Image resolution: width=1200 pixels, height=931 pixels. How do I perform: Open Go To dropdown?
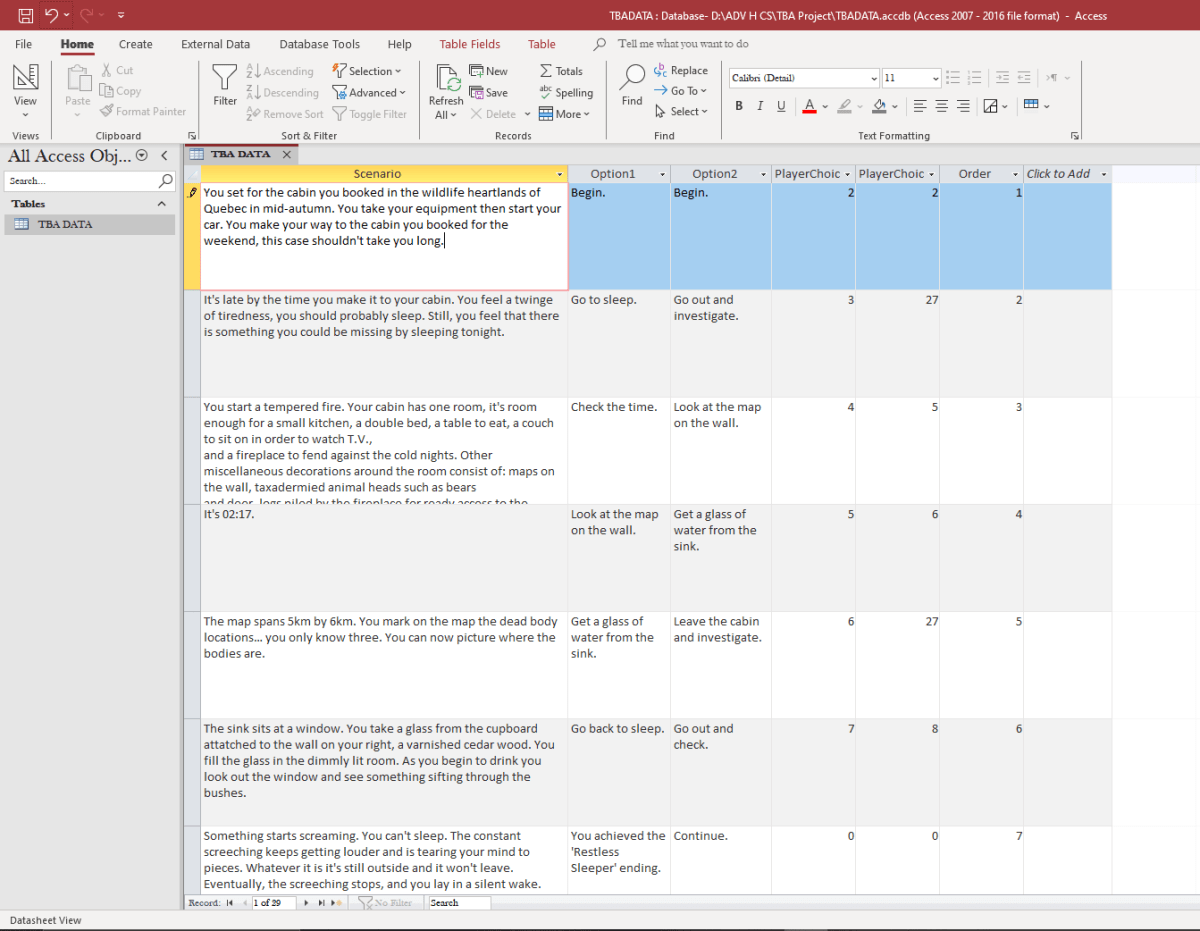coord(681,91)
